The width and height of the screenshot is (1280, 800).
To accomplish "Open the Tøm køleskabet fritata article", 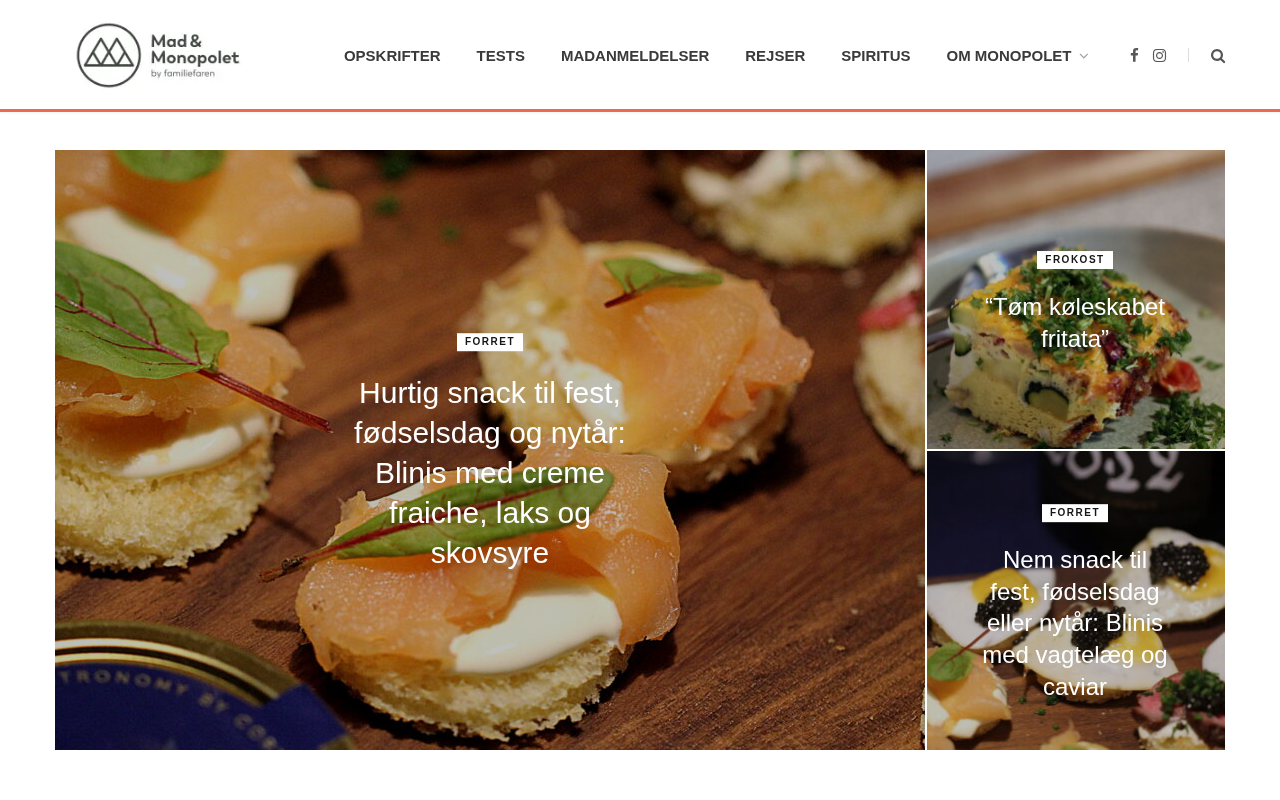I will coord(1075,323).
